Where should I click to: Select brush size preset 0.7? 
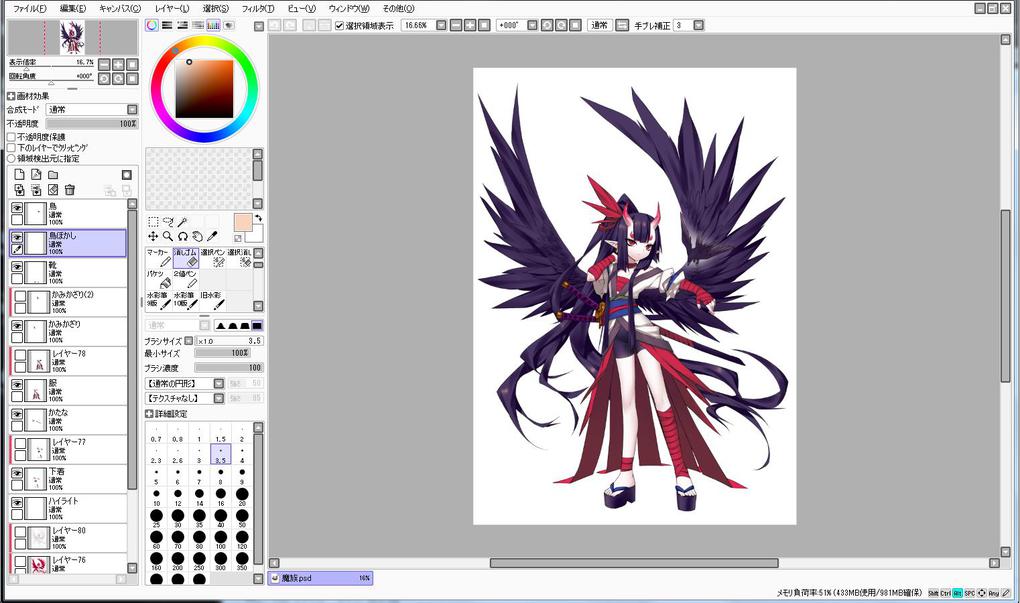pos(156,435)
